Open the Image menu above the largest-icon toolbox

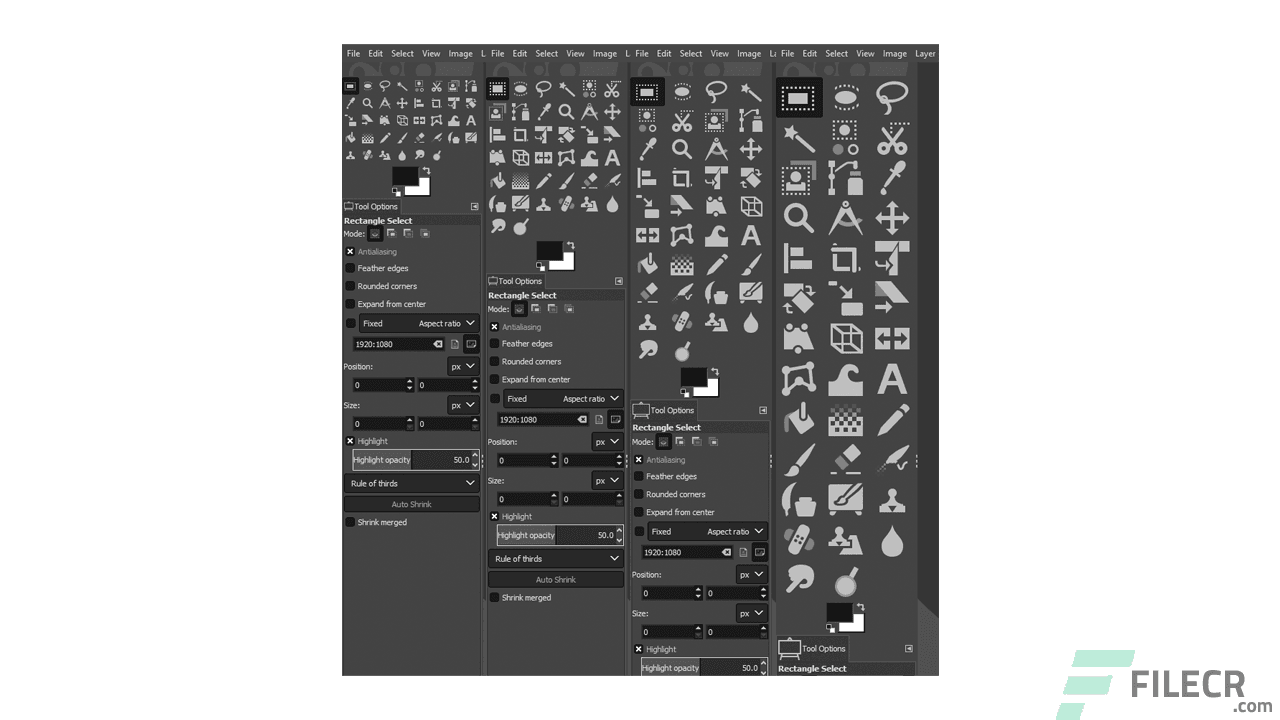895,54
